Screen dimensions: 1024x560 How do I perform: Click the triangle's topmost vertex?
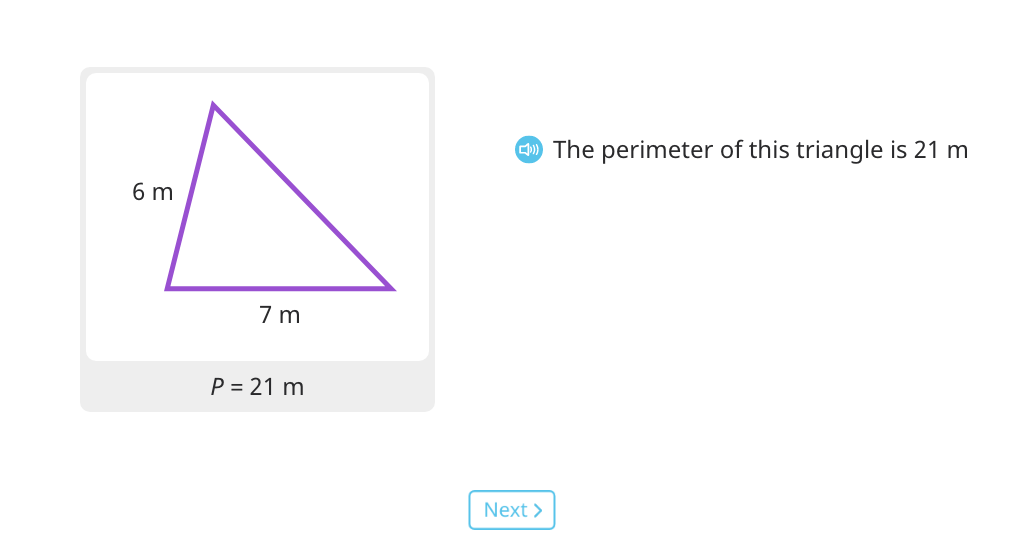pyautogui.click(x=213, y=104)
